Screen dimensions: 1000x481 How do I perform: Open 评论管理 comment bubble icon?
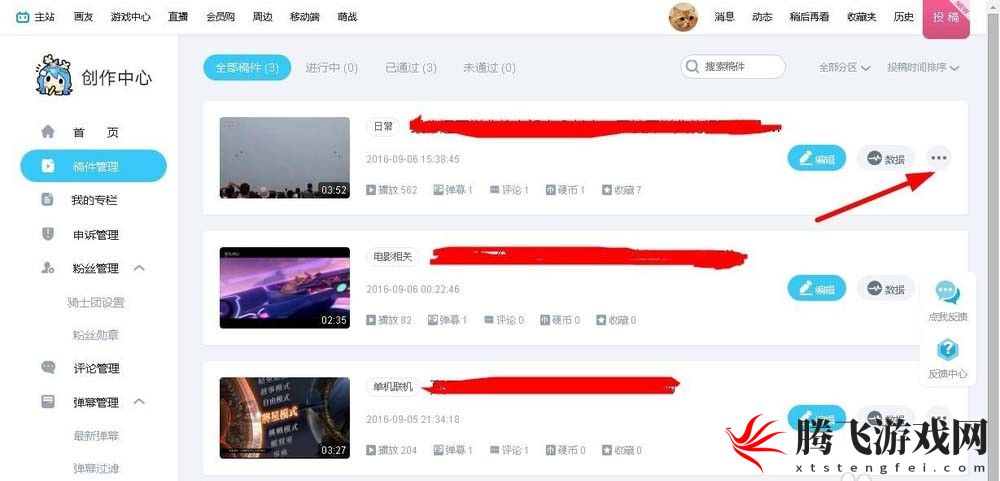pos(48,367)
